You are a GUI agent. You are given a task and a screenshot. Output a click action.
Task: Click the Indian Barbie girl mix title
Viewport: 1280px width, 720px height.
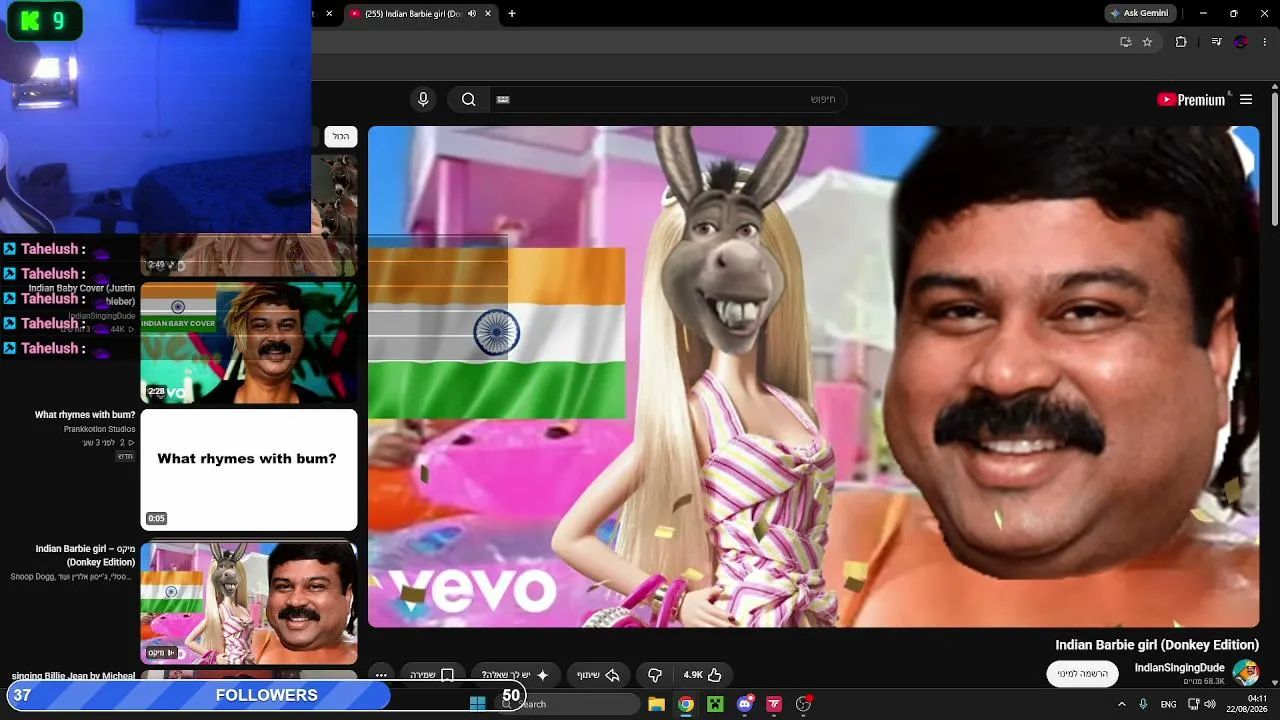(x=86, y=555)
